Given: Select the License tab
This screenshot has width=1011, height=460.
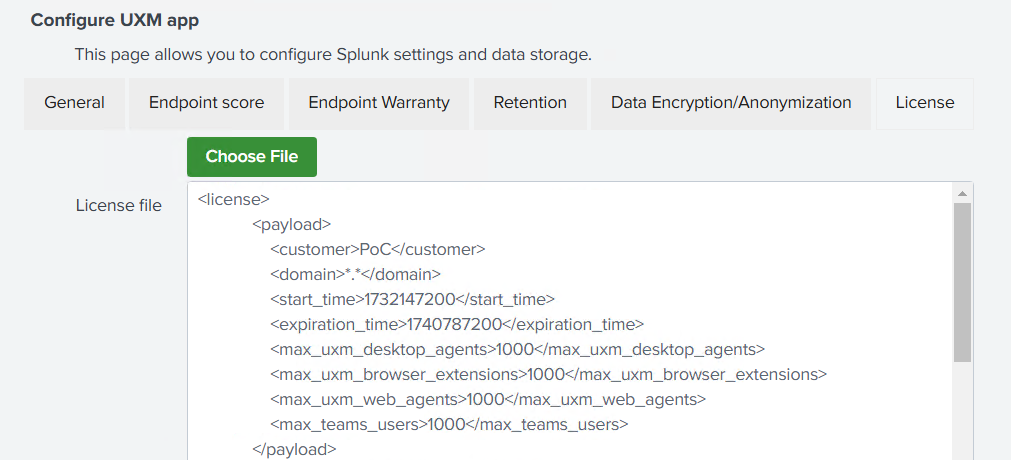Looking at the screenshot, I should pyautogui.click(x=924, y=103).
